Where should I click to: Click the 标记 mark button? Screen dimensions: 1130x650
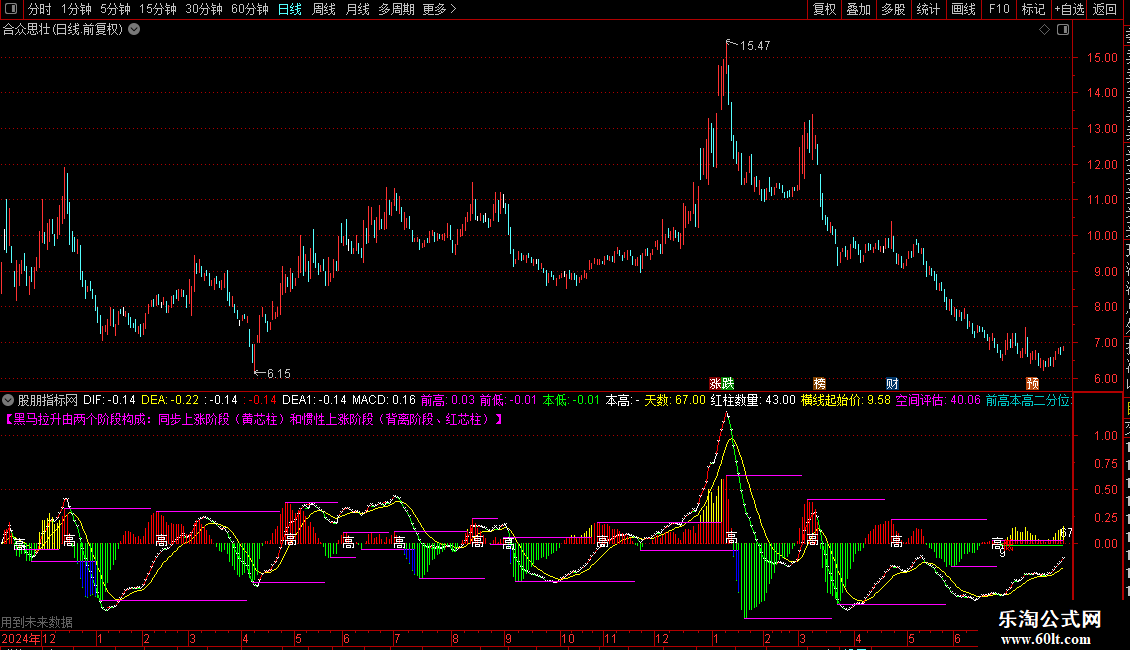point(1033,9)
